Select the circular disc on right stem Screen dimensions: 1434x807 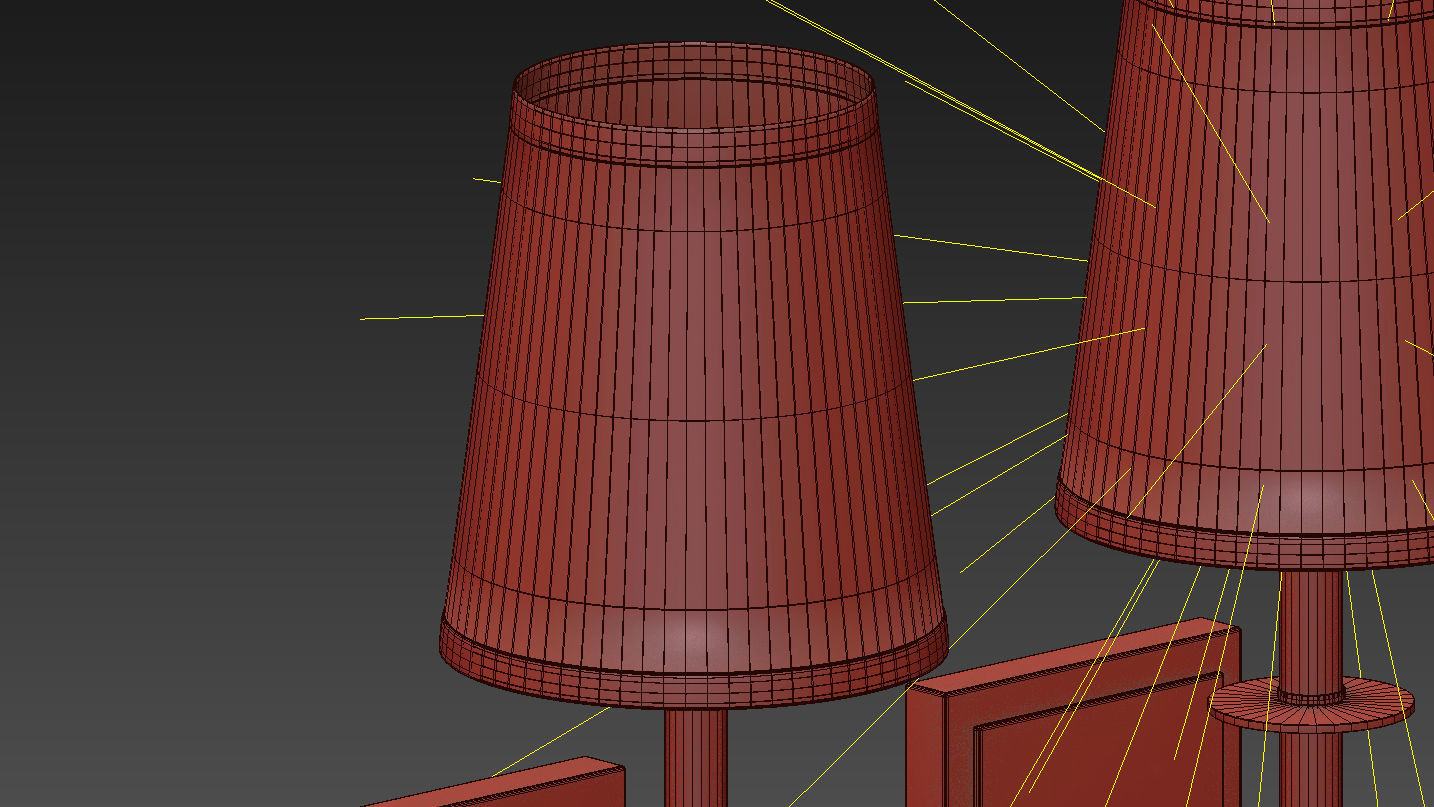pos(1312,704)
